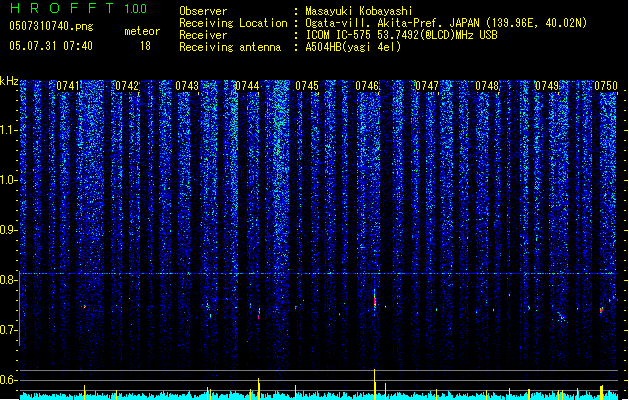
Task: Click the Receiving antenna label
Action: [x=230, y=47]
